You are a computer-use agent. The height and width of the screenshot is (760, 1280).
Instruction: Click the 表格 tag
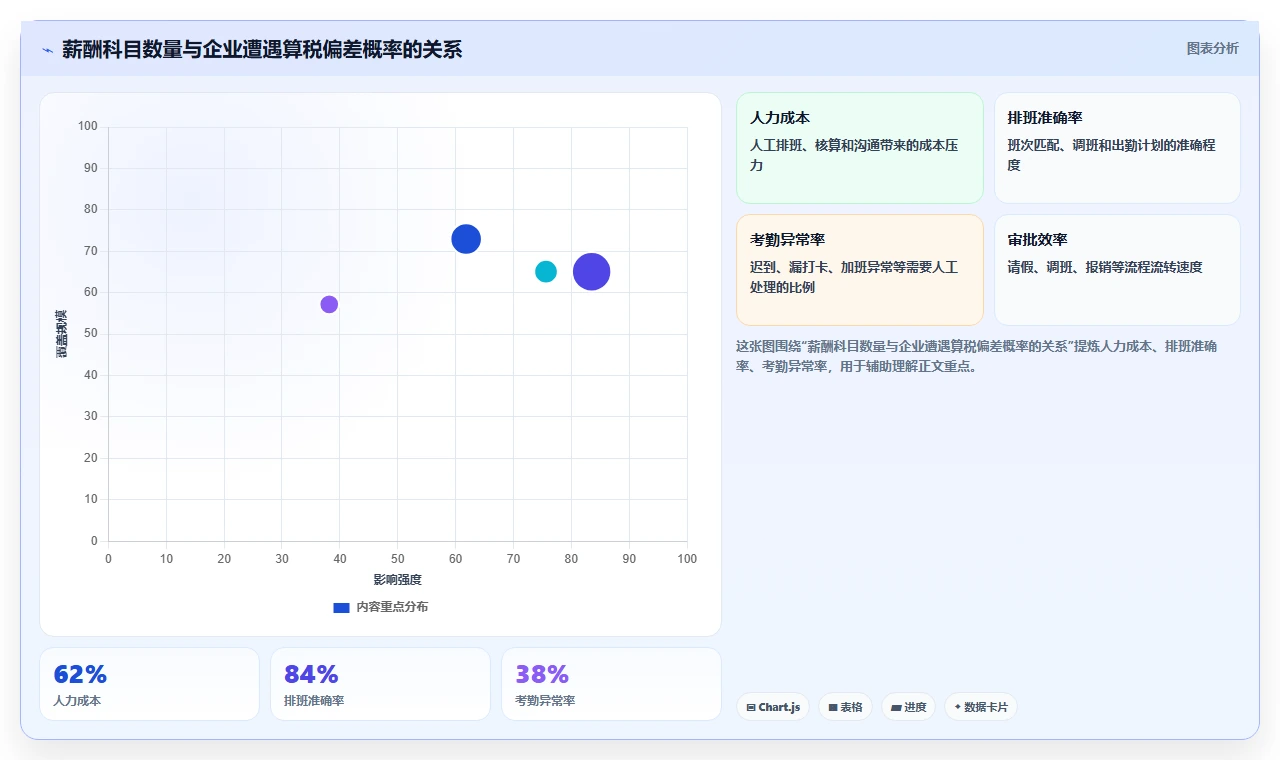pos(845,707)
